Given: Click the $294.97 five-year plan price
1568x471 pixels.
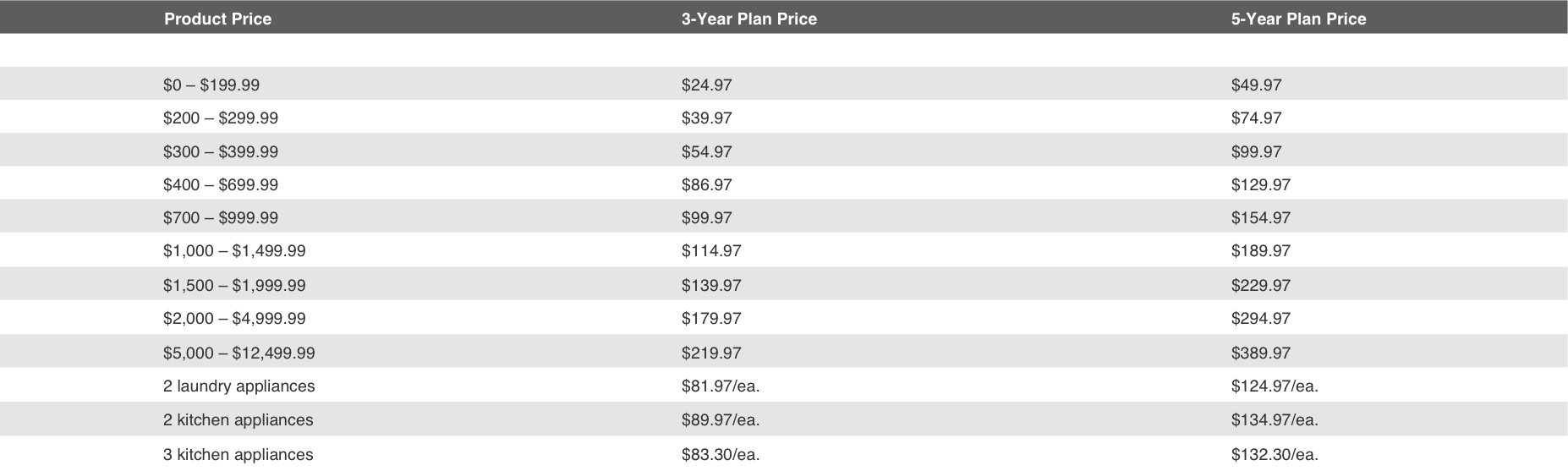Looking at the screenshot, I should (1261, 318).
